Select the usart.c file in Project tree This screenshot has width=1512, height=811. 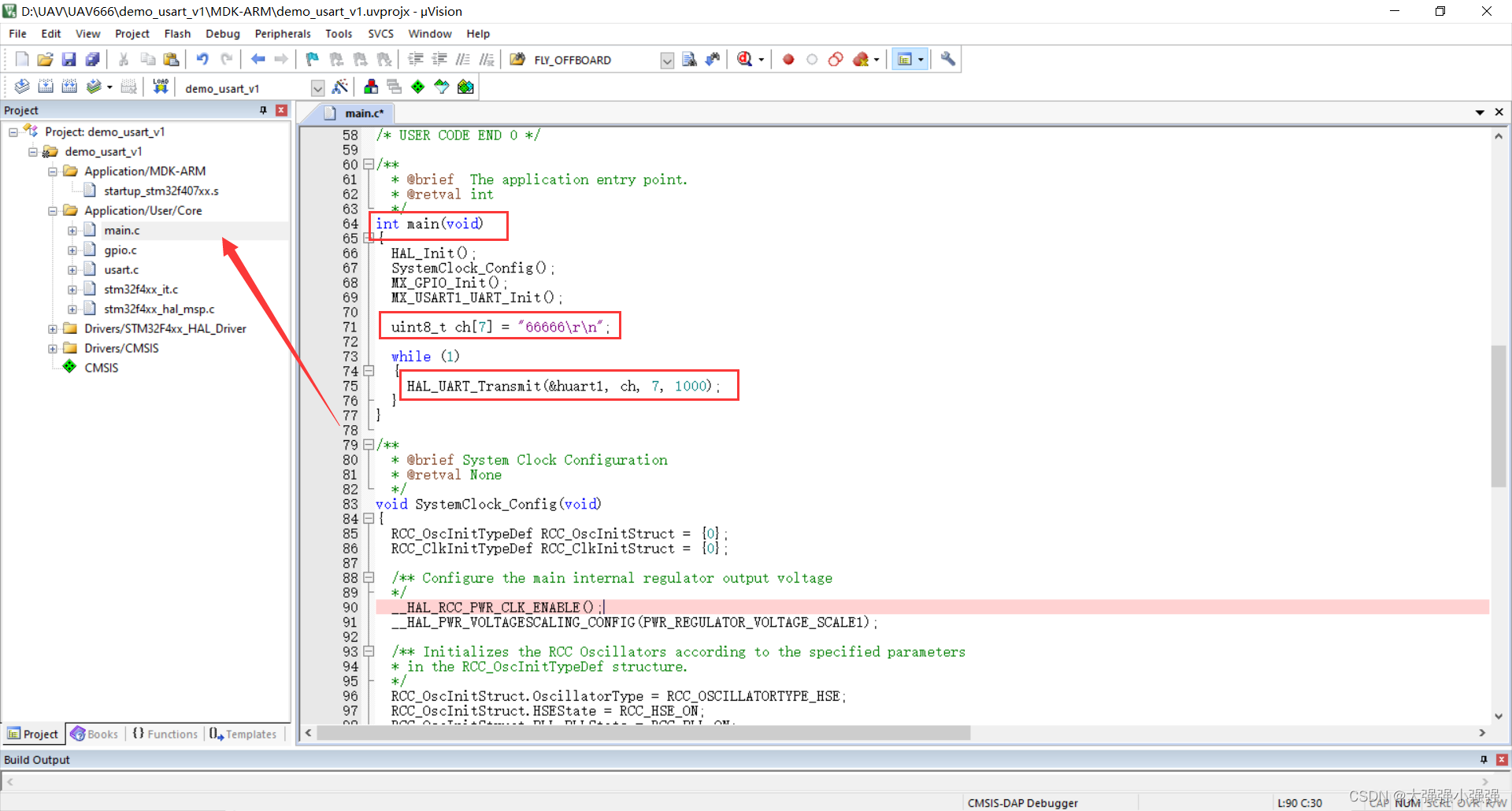121,269
